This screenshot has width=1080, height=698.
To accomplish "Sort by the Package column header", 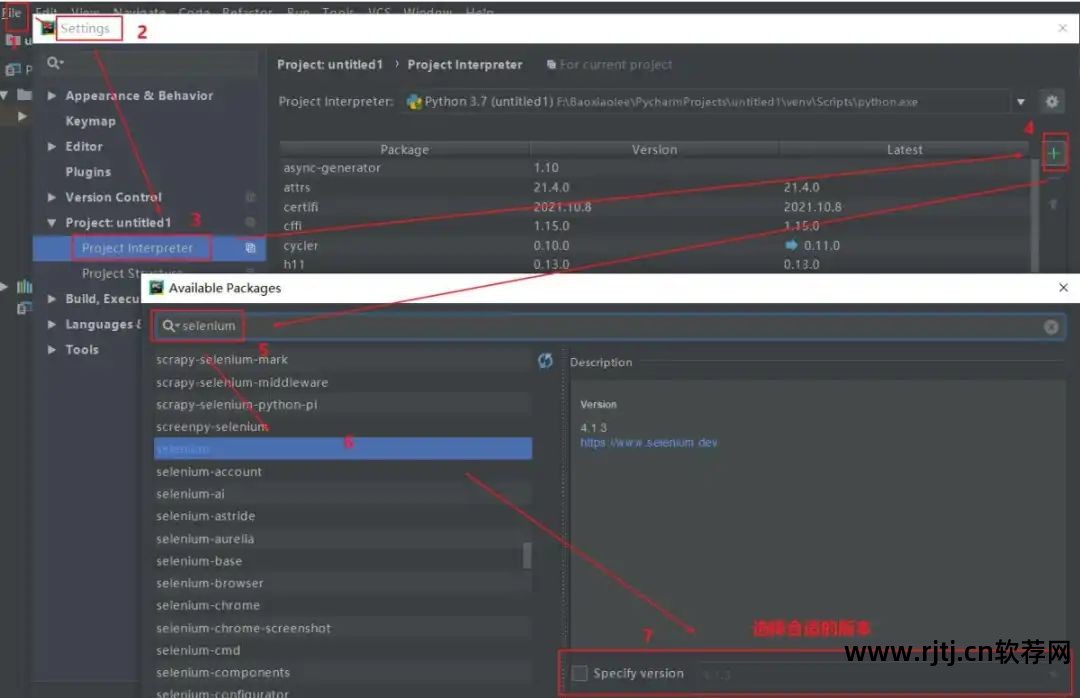I will [405, 150].
